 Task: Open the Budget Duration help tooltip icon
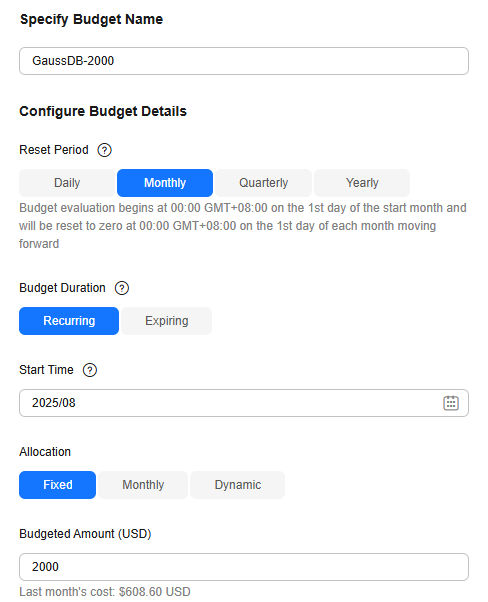[x=122, y=288]
